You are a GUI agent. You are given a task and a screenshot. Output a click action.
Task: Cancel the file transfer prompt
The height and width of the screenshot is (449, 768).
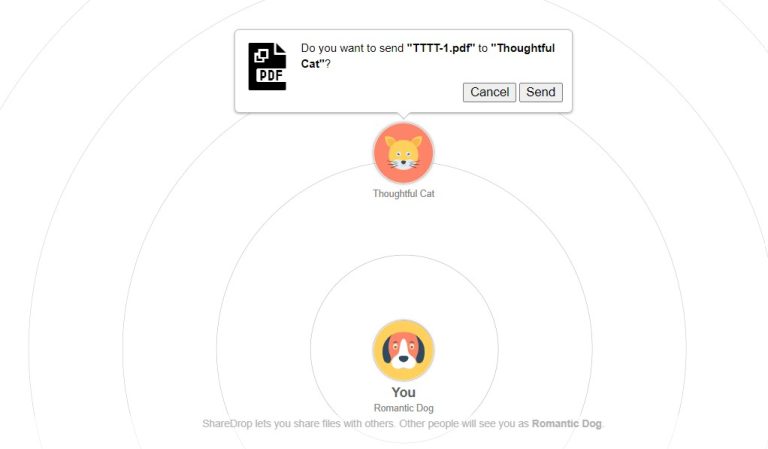tap(489, 92)
